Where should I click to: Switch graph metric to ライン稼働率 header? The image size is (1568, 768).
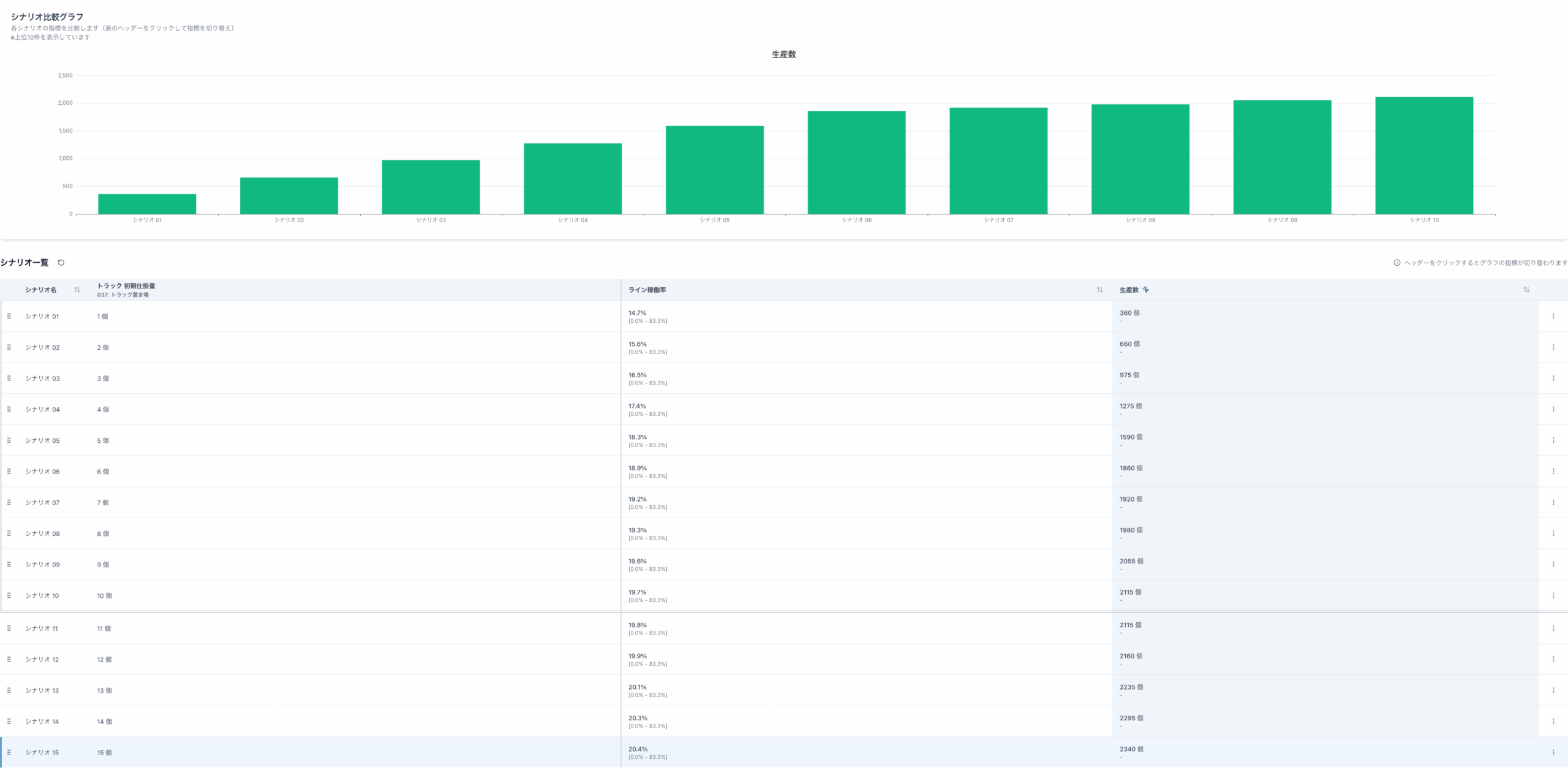tap(647, 290)
